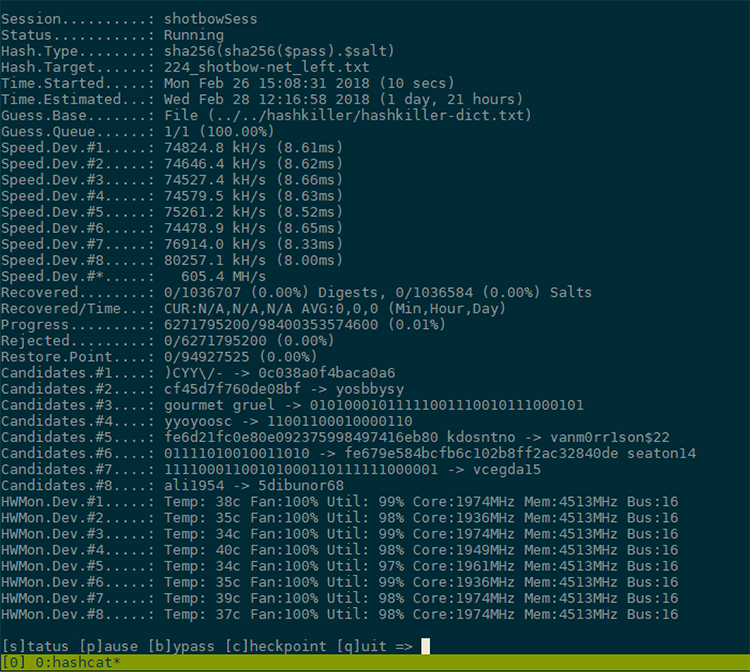Screen dimensions: 750x672
Task: Click the Time.Estimated line with Wed Feb 28
Action: pyautogui.click(x=342, y=99)
